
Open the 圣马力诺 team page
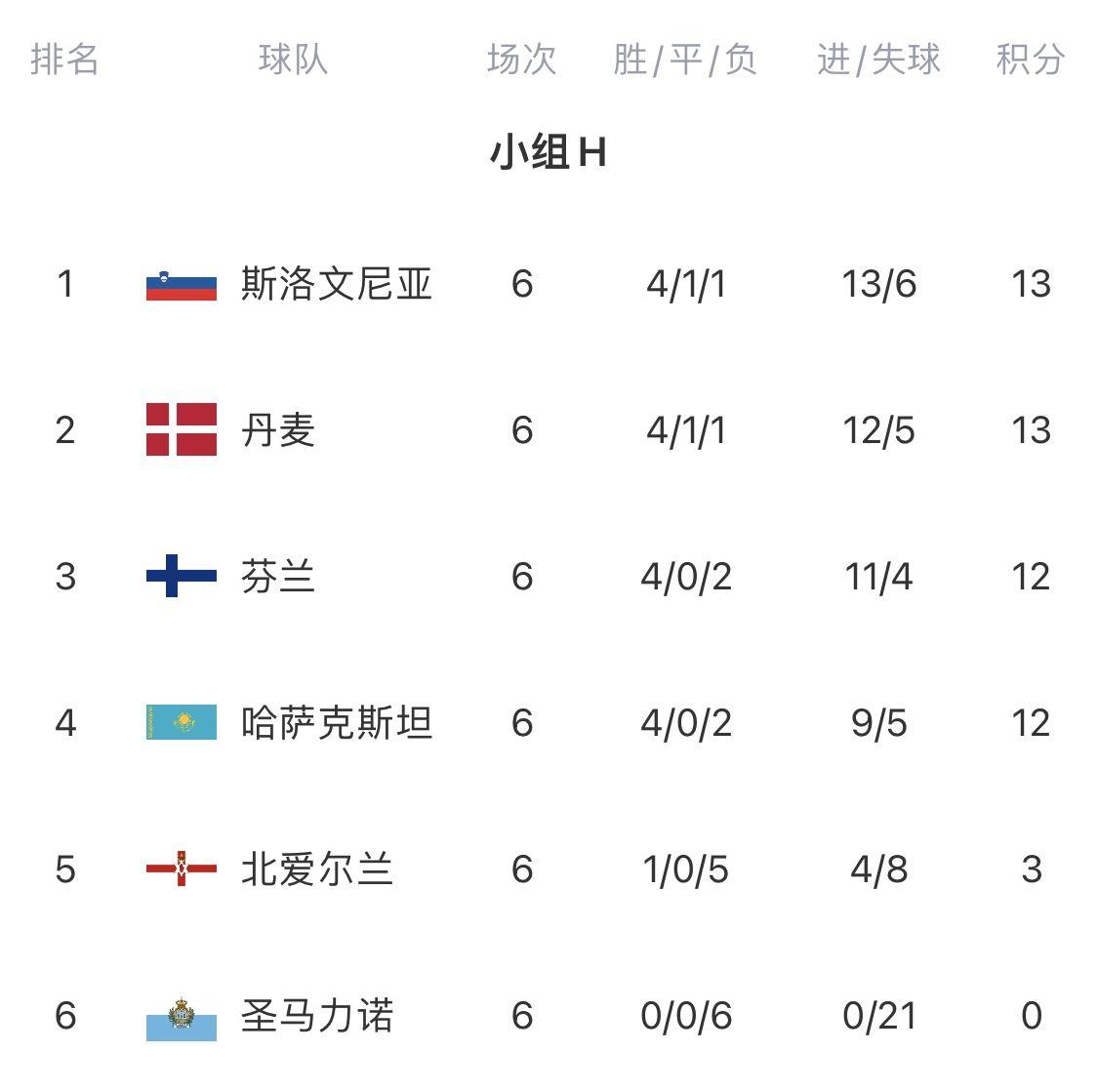point(316,1016)
